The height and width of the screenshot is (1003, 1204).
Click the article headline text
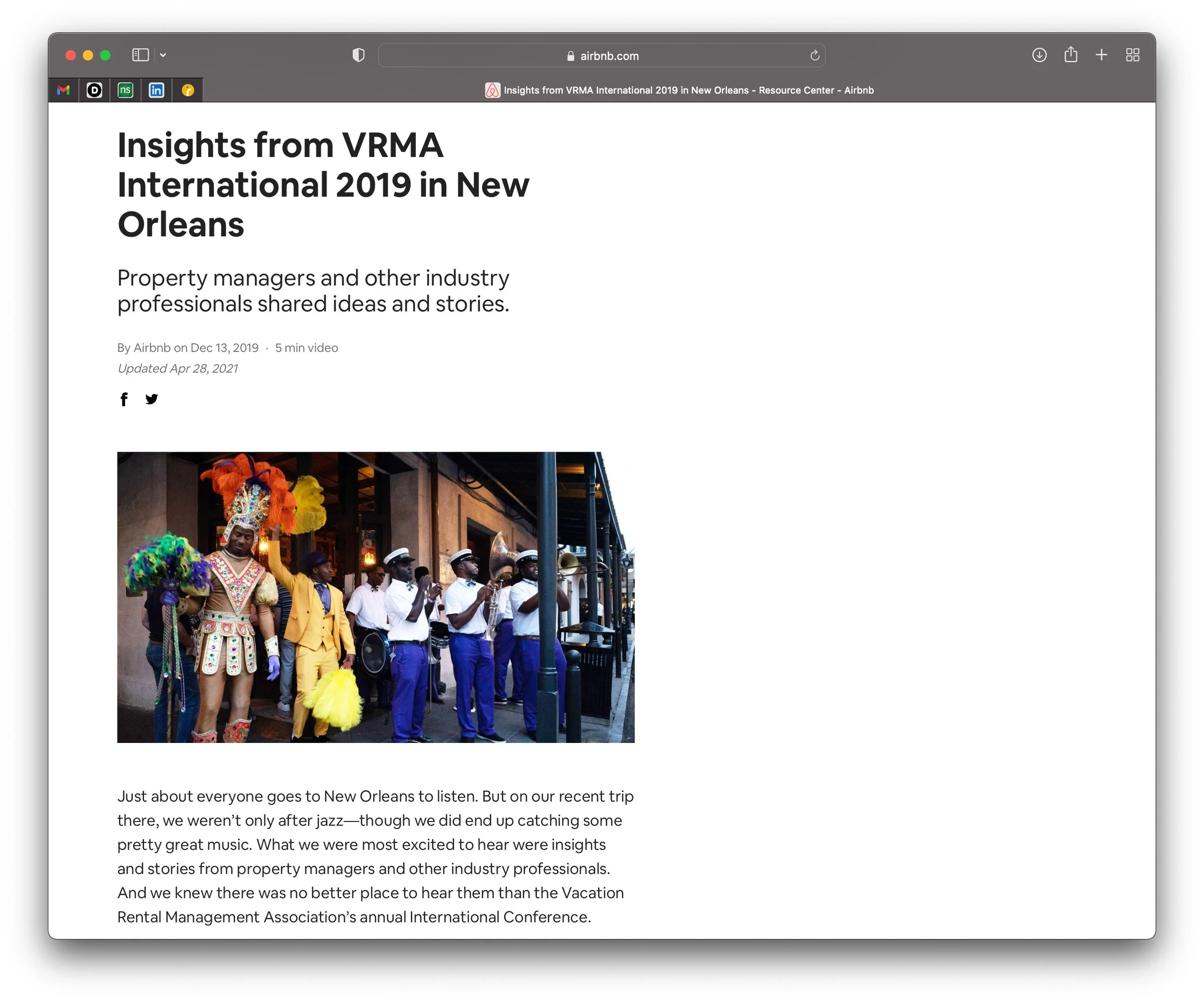coord(323,184)
